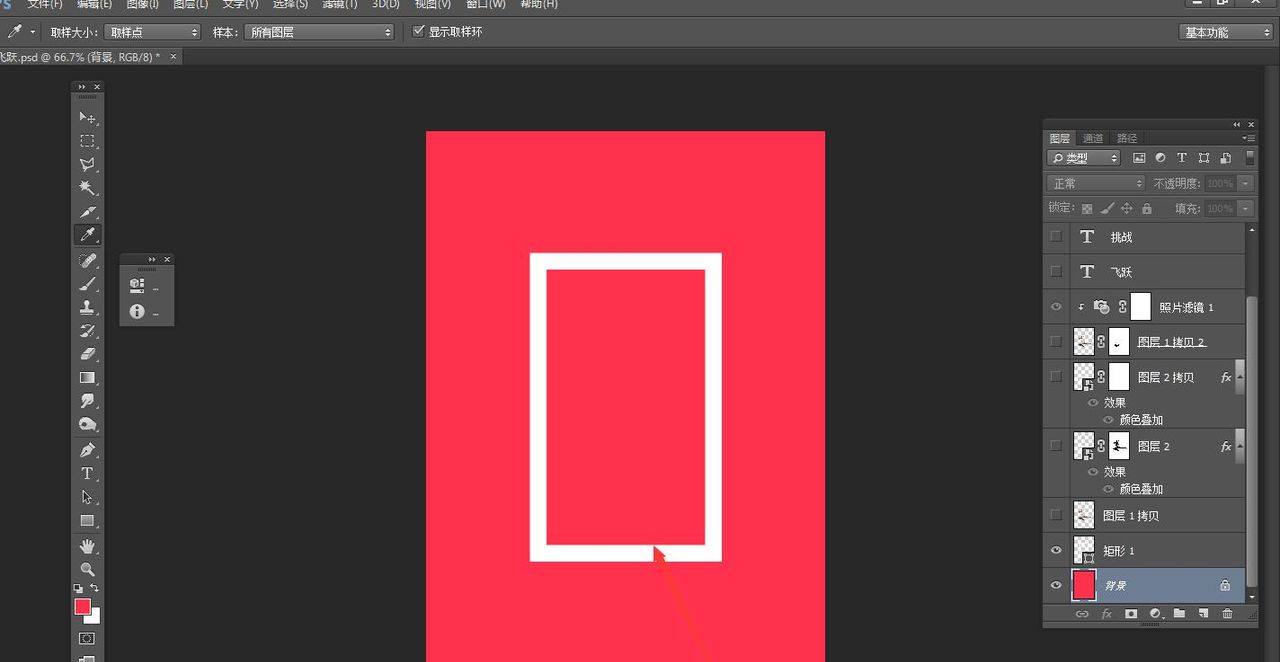Select the Hand tool
This screenshot has height=662, width=1280.
pos(87,546)
